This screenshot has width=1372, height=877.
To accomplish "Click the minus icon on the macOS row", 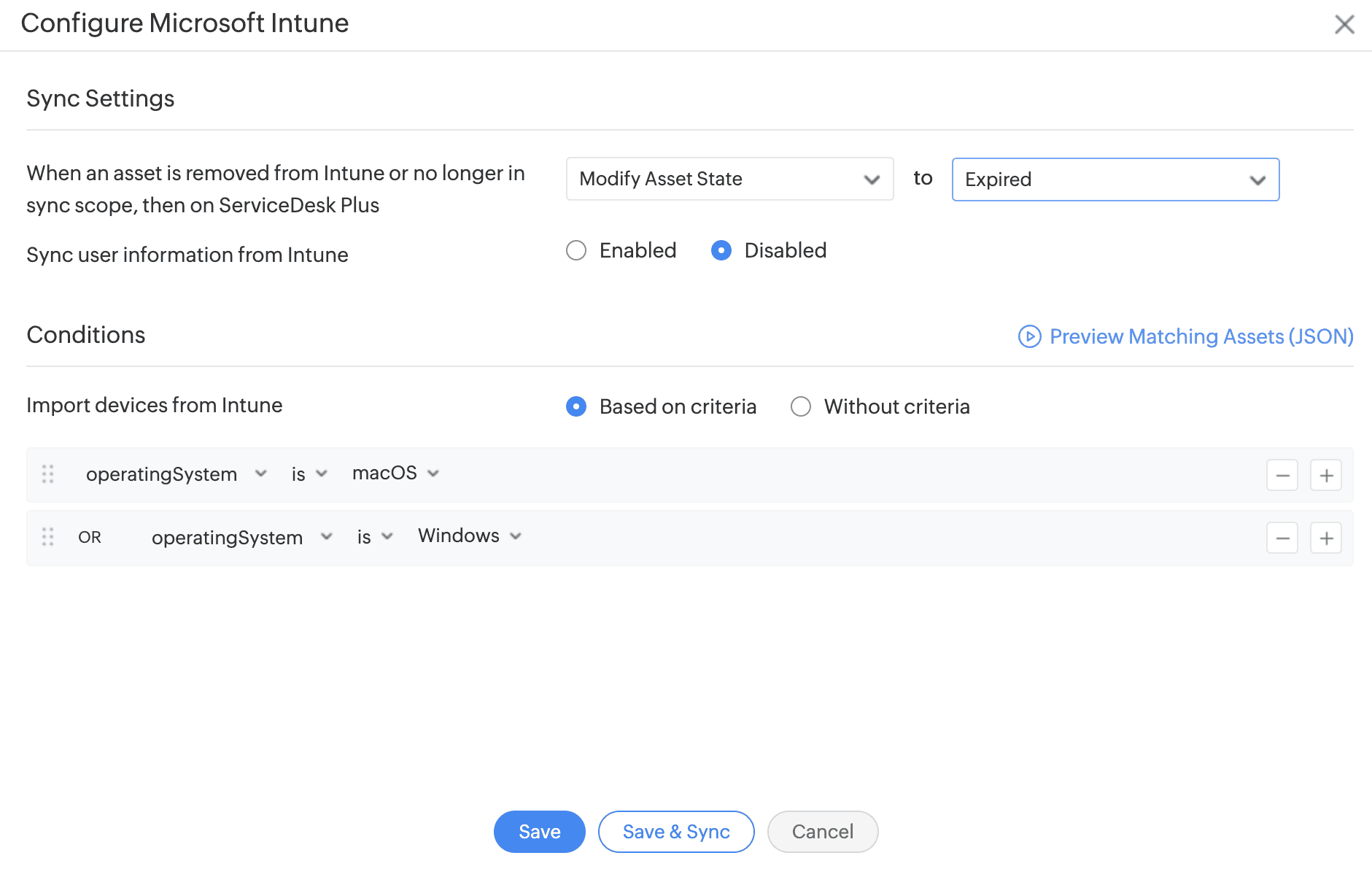I will click(x=1282, y=476).
